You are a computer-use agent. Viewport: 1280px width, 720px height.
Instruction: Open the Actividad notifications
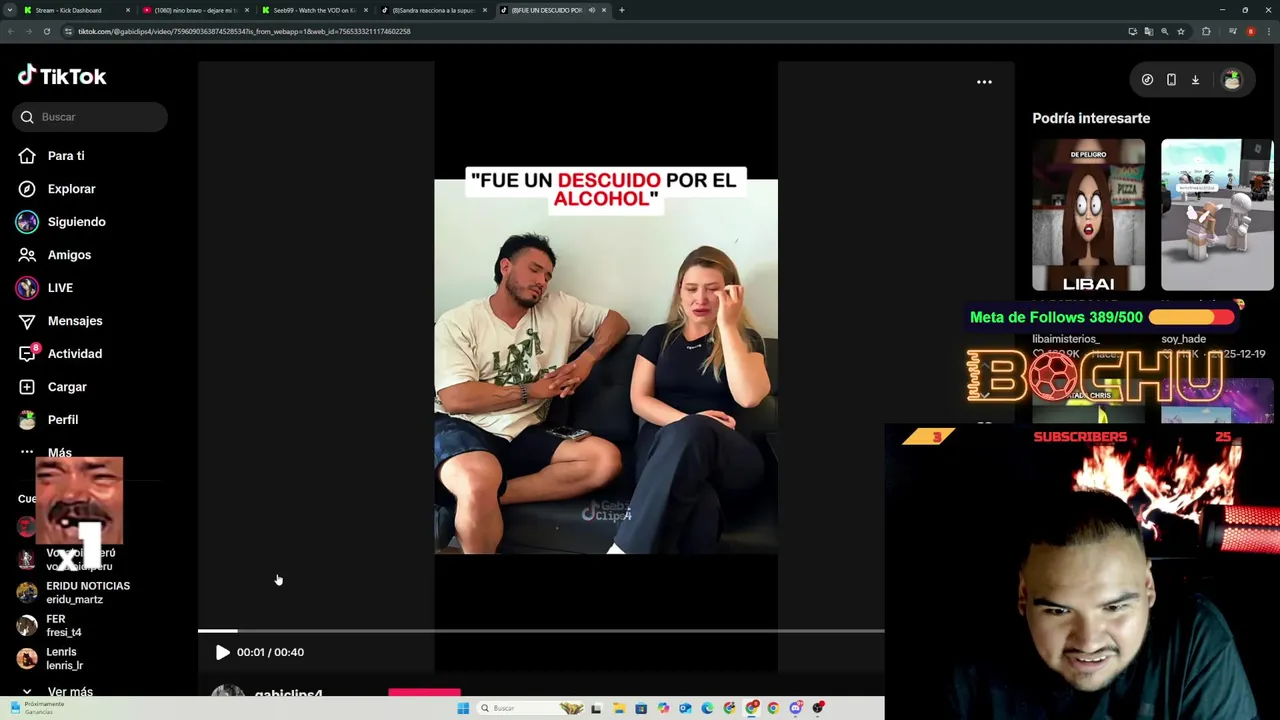(x=75, y=354)
